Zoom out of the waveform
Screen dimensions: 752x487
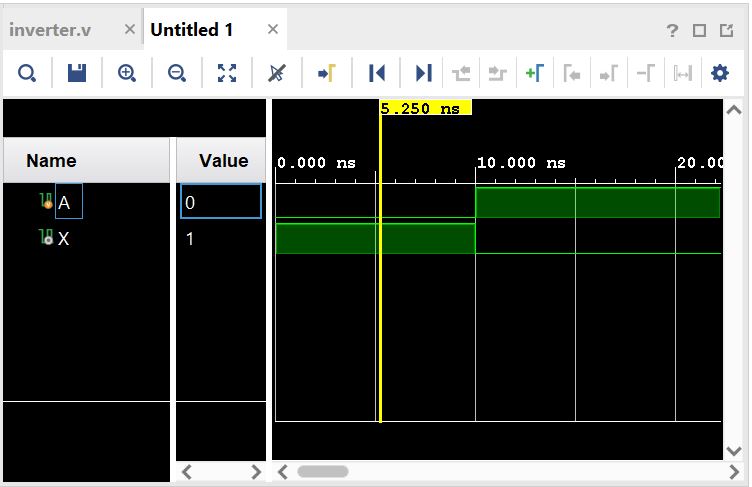pos(177,73)
